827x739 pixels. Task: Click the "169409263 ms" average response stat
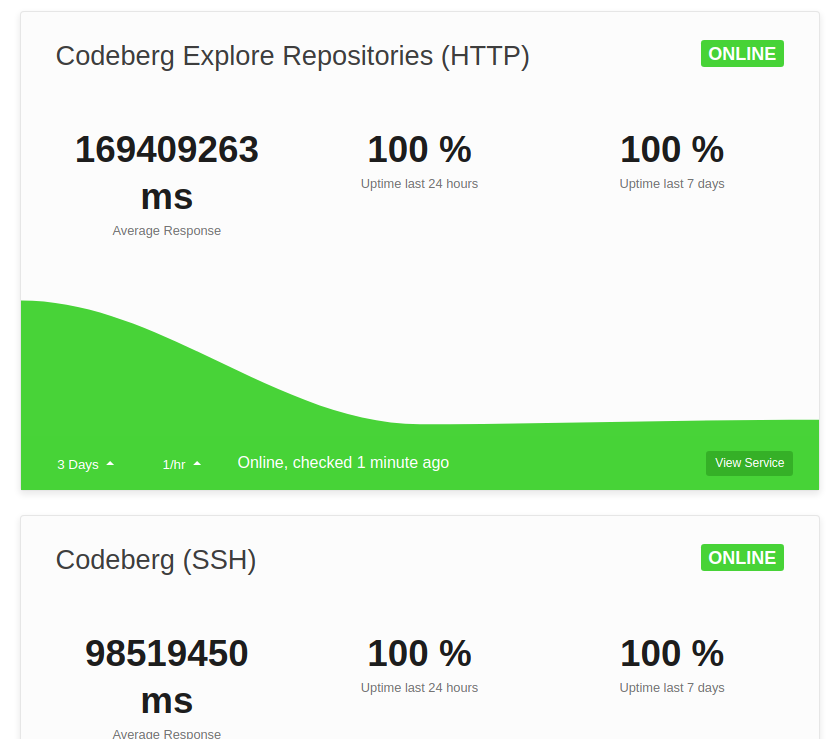[167, 172]
